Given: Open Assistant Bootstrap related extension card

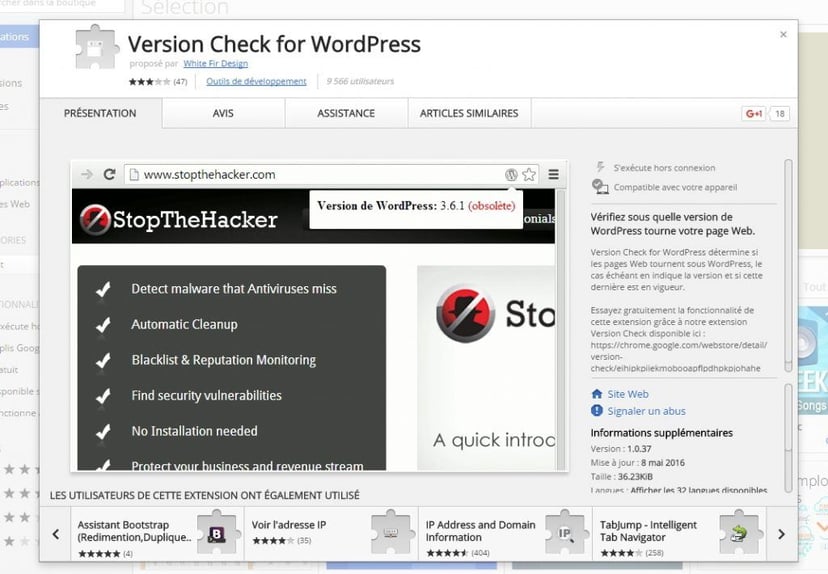Looking at the screenshot, I should [157, 534].
